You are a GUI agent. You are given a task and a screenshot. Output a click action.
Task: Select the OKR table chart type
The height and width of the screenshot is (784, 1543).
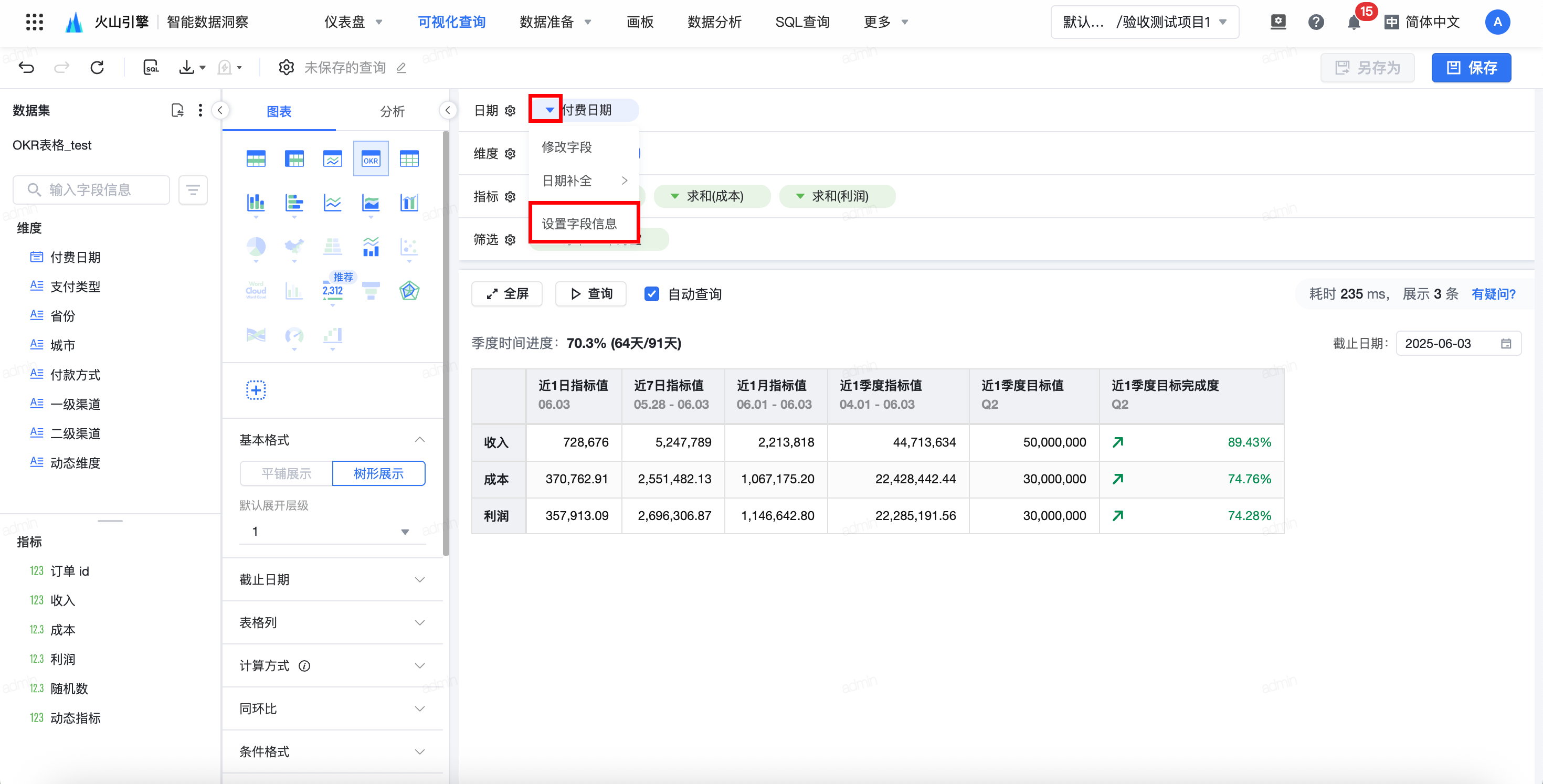point(371,158)
